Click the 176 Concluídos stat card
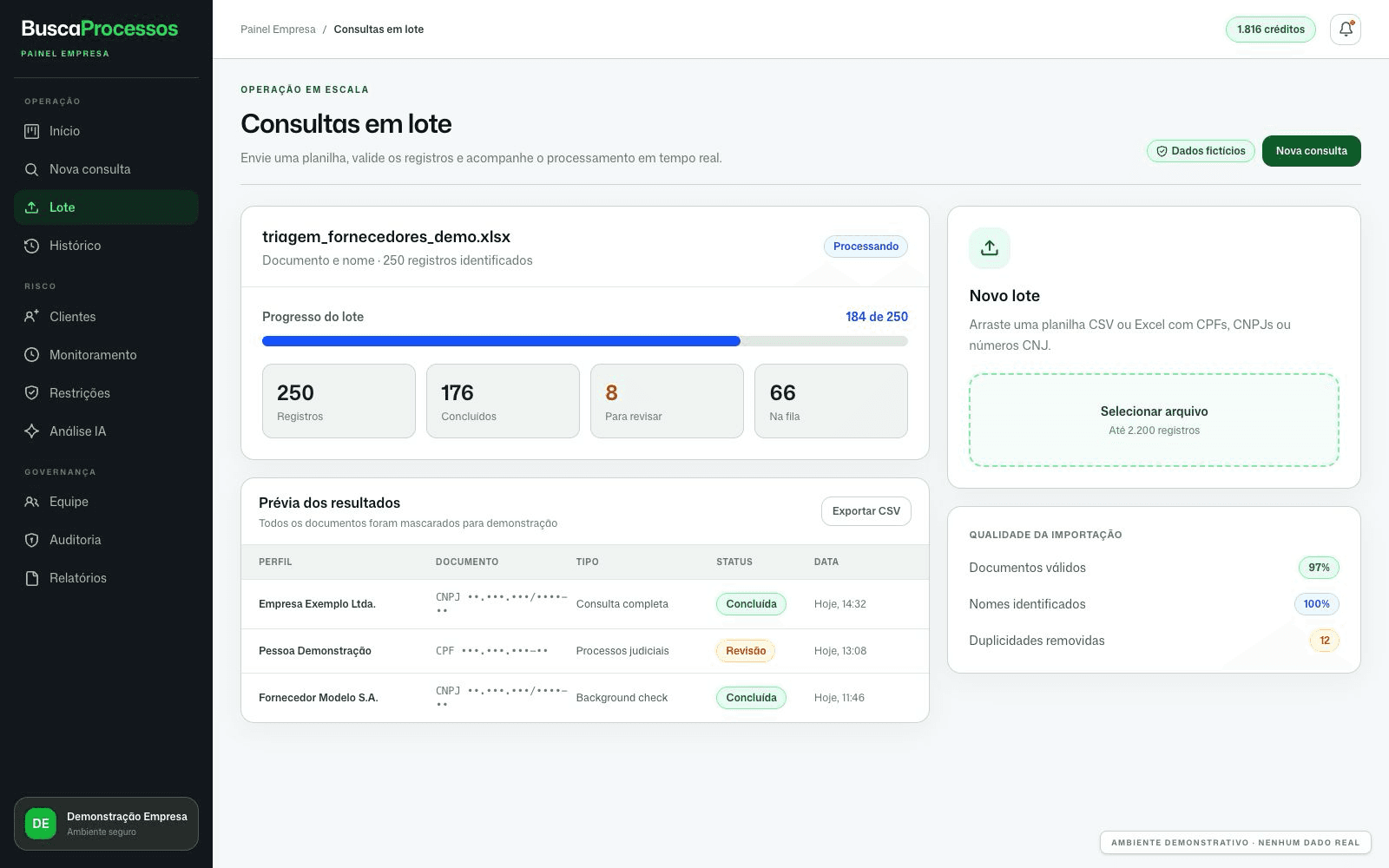Viewport: 1389px width, 868px height. click(x=503, y=401)
